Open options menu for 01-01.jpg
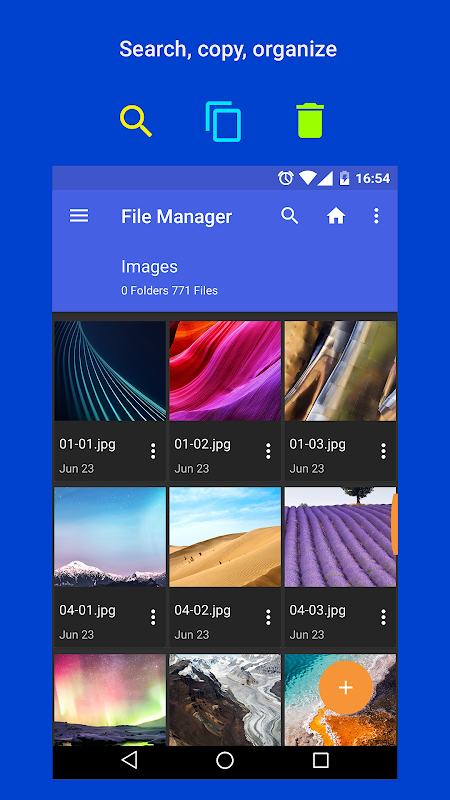This screenshot has height=800, width=450. click(153, 451)
